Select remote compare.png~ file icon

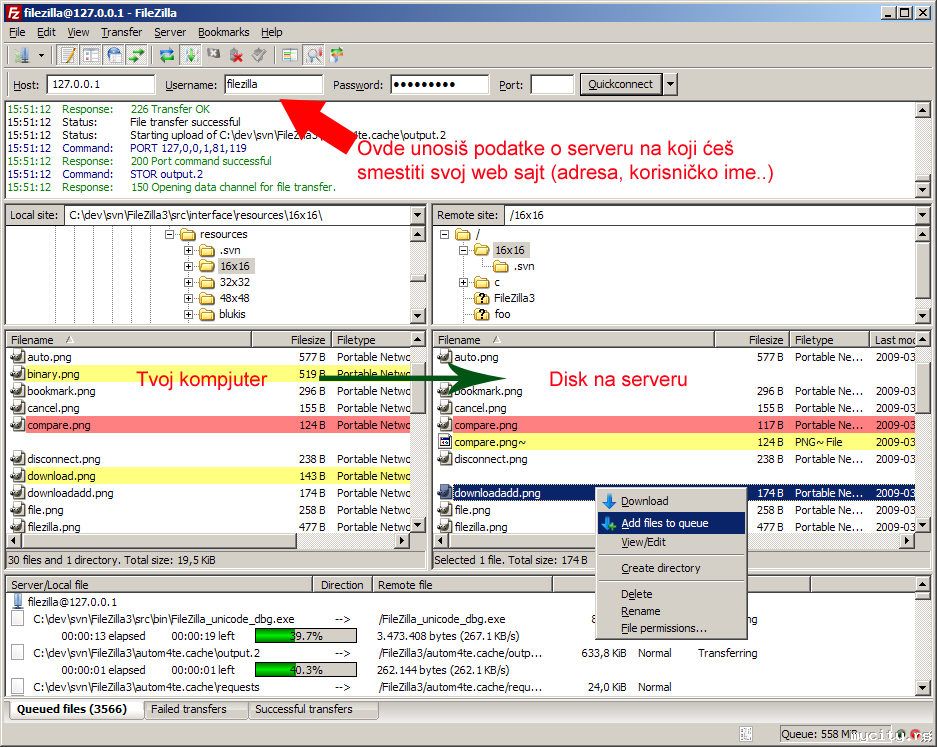click(445, 442)
